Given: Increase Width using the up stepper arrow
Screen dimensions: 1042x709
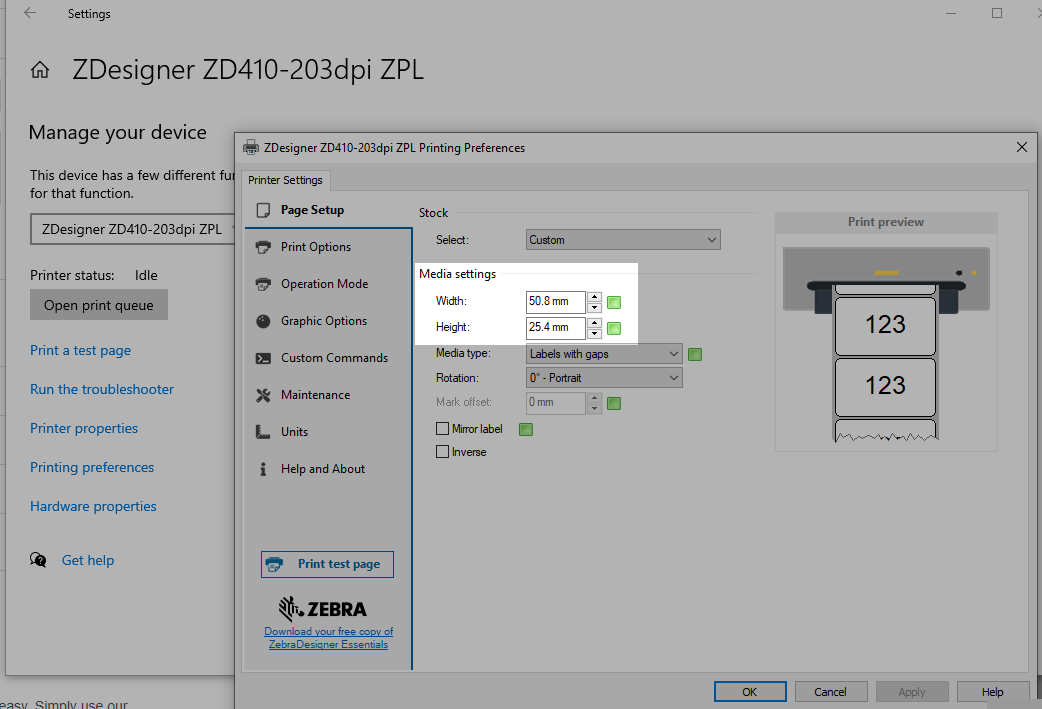Looking at the screenshot, I should (594, 297).
